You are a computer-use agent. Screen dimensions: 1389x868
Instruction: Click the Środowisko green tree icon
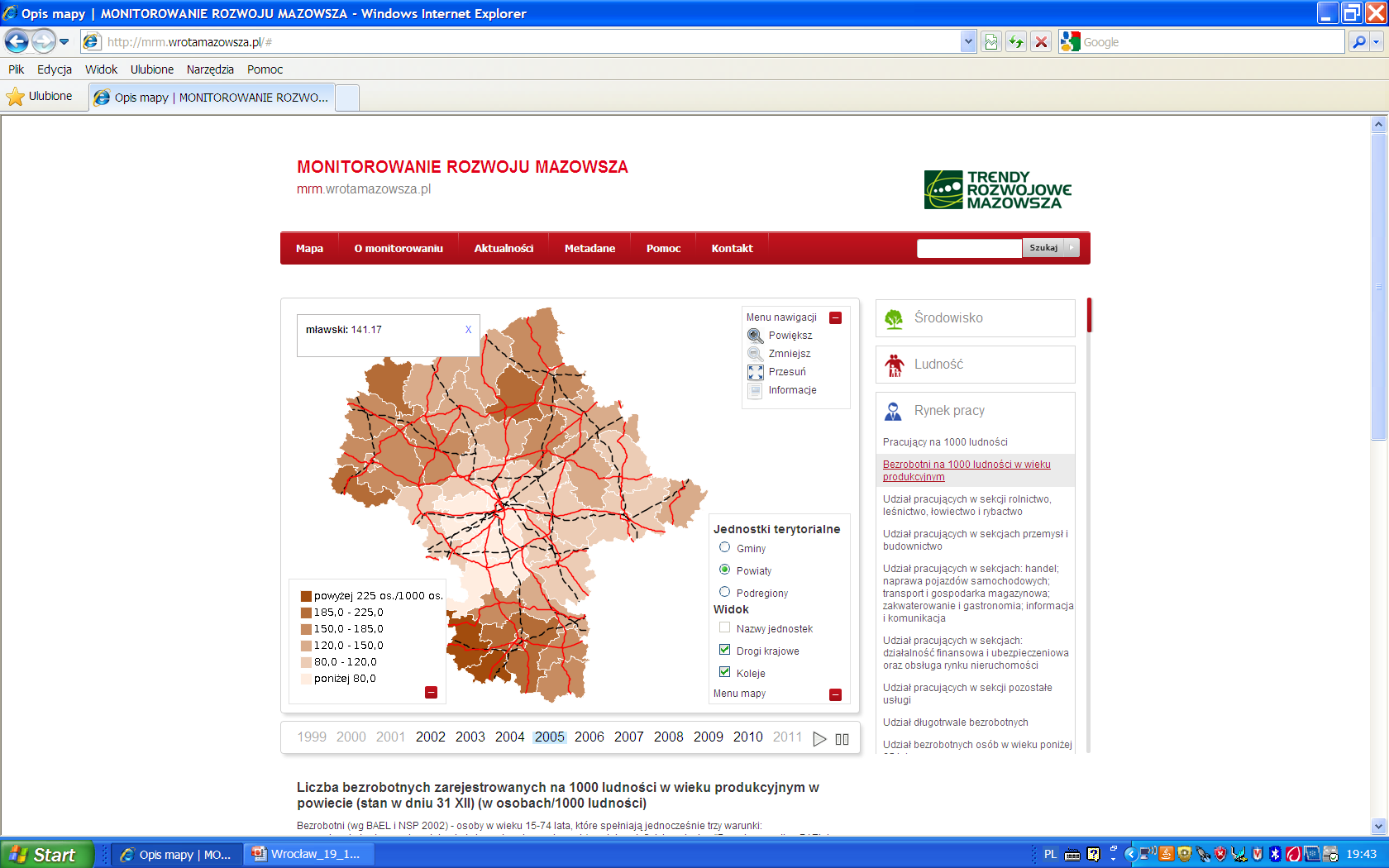(x=894, y=318)
